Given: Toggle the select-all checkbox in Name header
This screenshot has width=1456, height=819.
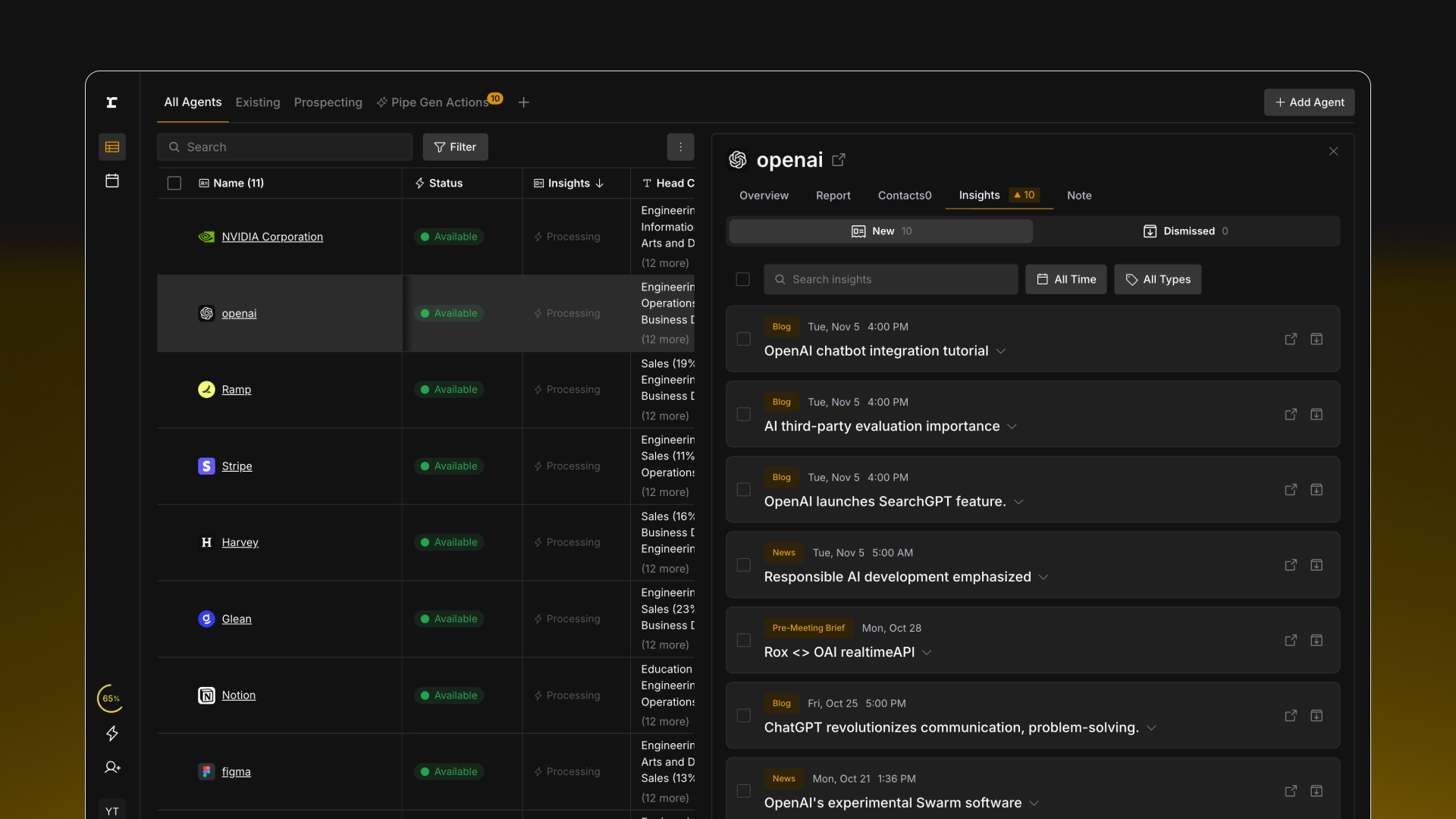Looking at the screenshot, I should (x=174, y=183).
